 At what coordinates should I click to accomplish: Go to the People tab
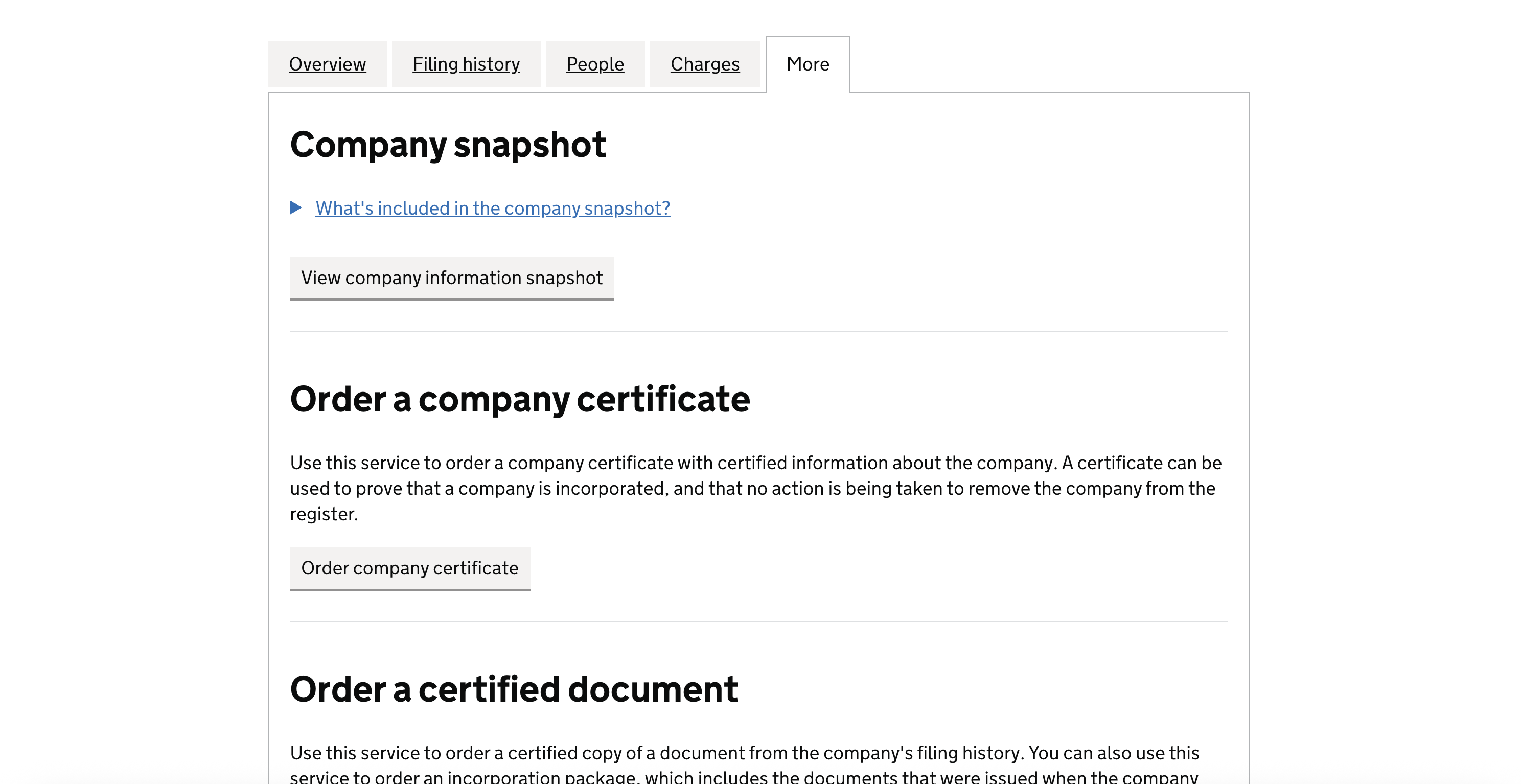594,64
